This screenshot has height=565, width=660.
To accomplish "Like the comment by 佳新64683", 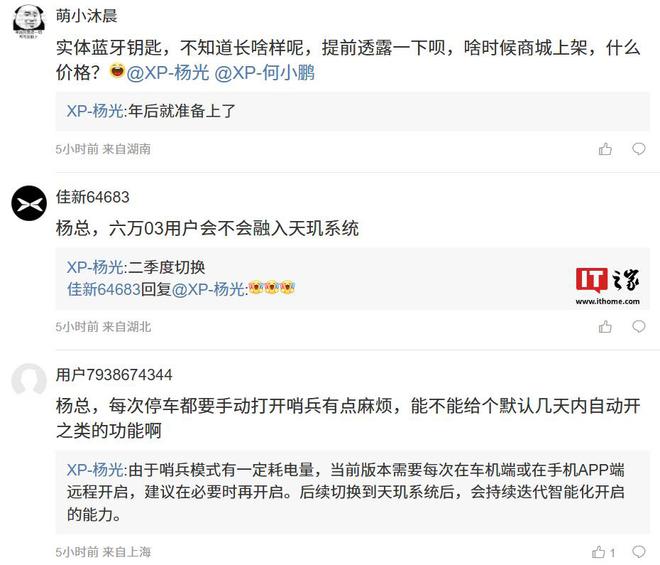I will 605,326.
